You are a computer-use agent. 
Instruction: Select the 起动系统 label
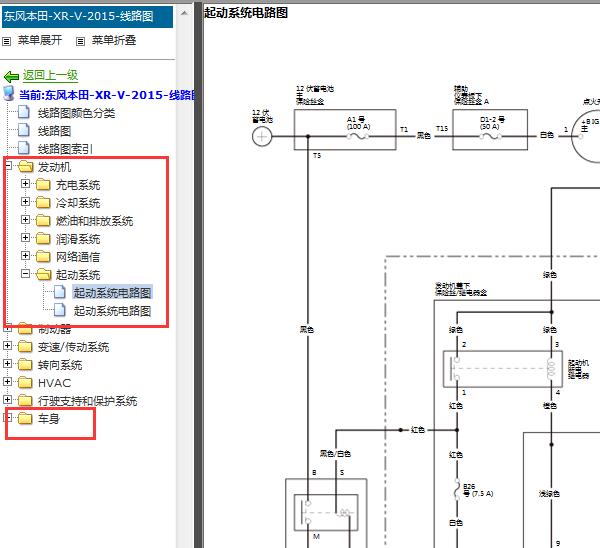click(78, 275)
